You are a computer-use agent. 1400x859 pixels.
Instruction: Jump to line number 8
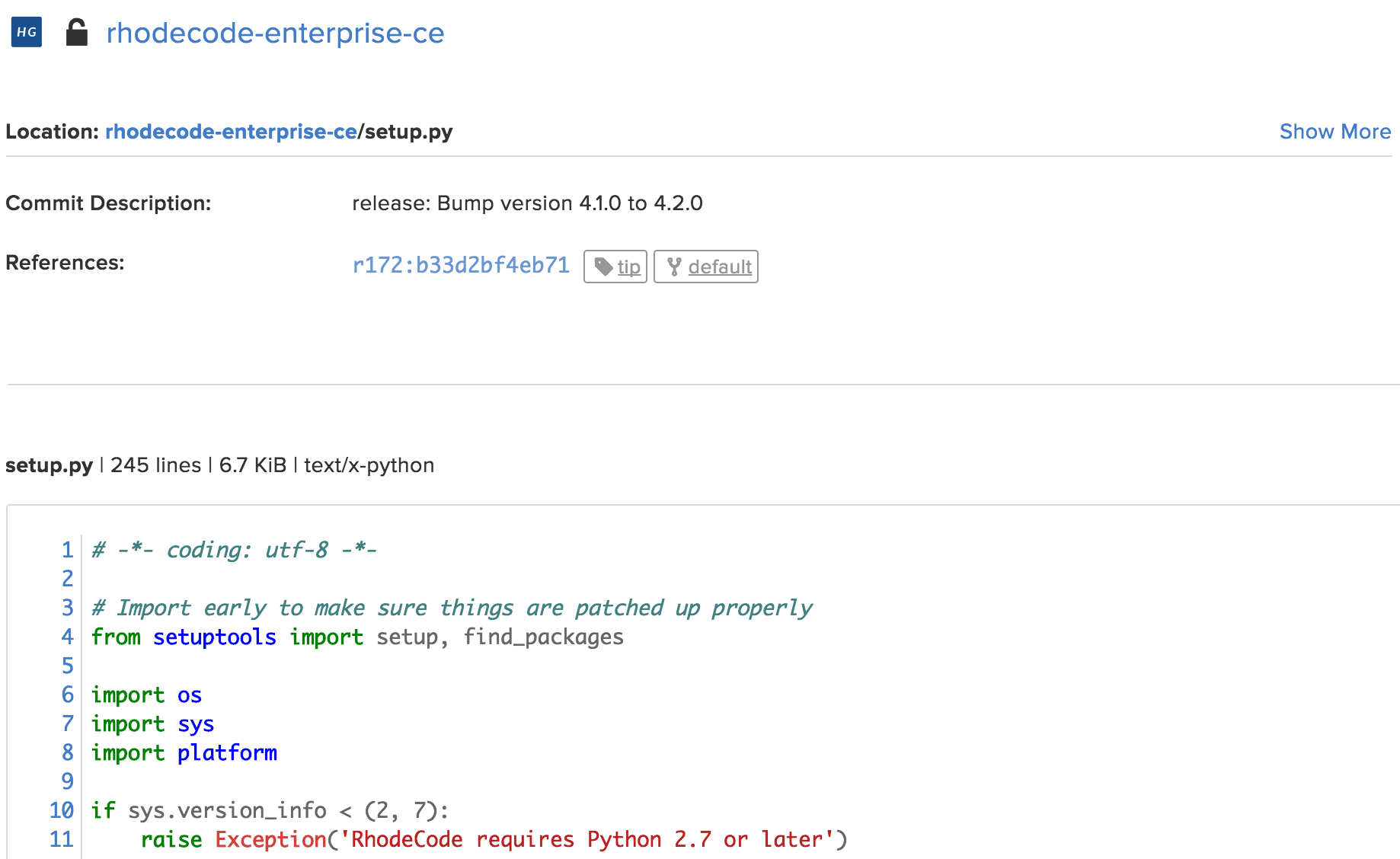(x=68, y=752)
